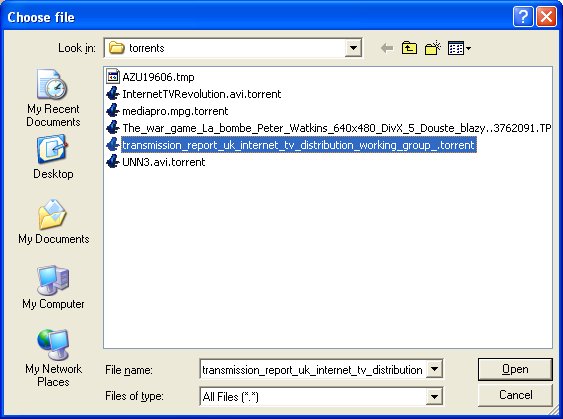Go up one folder level
Viewport: 563px width, 419px height.
click(409, 48)
